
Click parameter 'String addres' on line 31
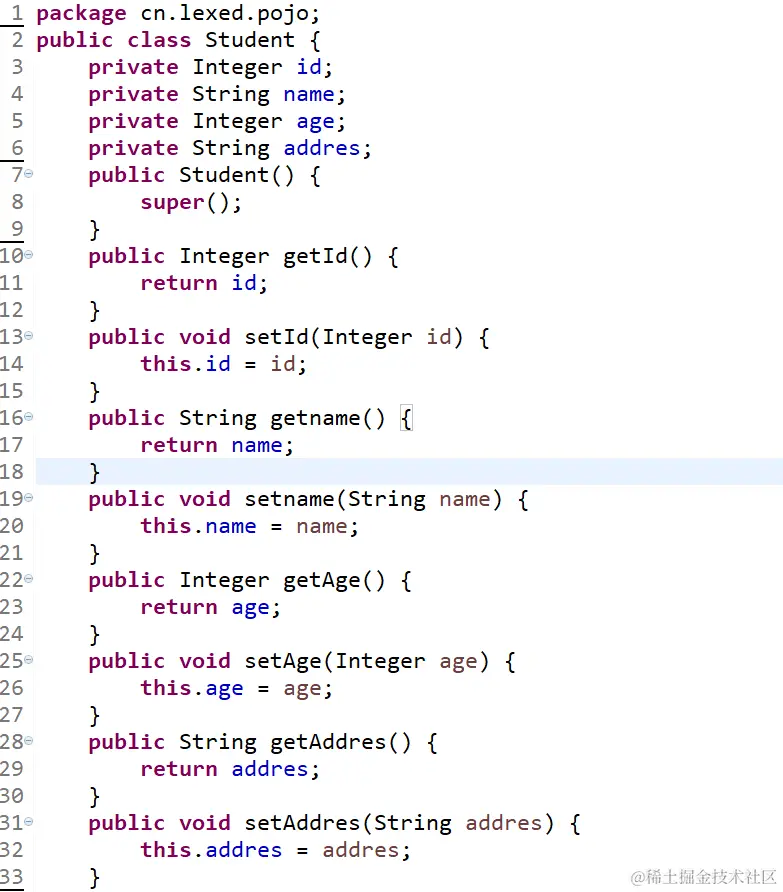[459, 823]
